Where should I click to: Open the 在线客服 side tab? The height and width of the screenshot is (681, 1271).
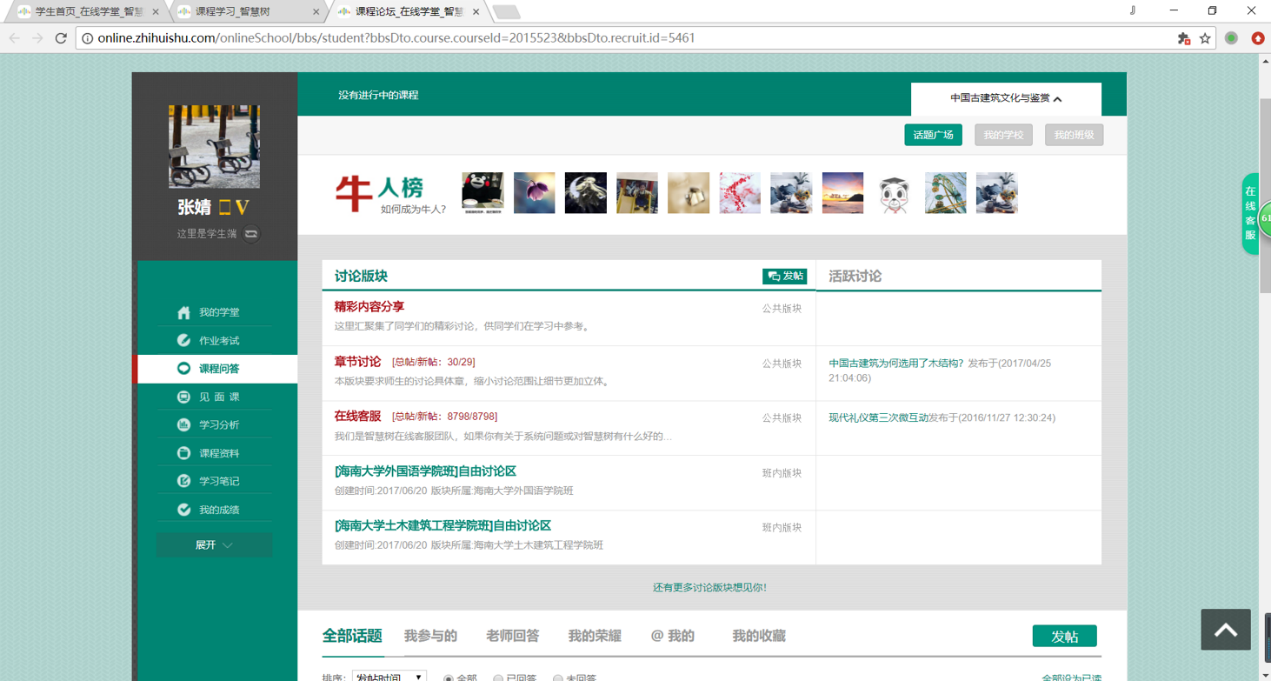coord(1250,213)
